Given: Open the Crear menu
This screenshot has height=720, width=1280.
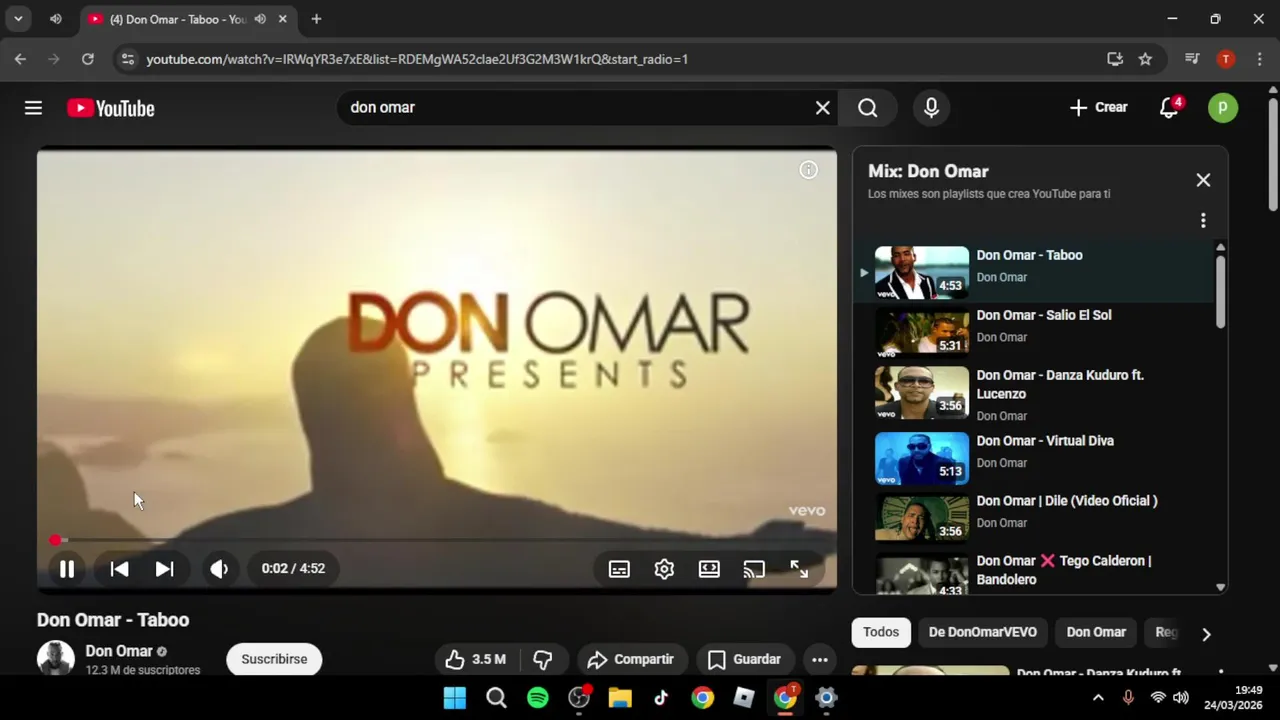Looking at the screenshot, I should tap(1098, 108).
